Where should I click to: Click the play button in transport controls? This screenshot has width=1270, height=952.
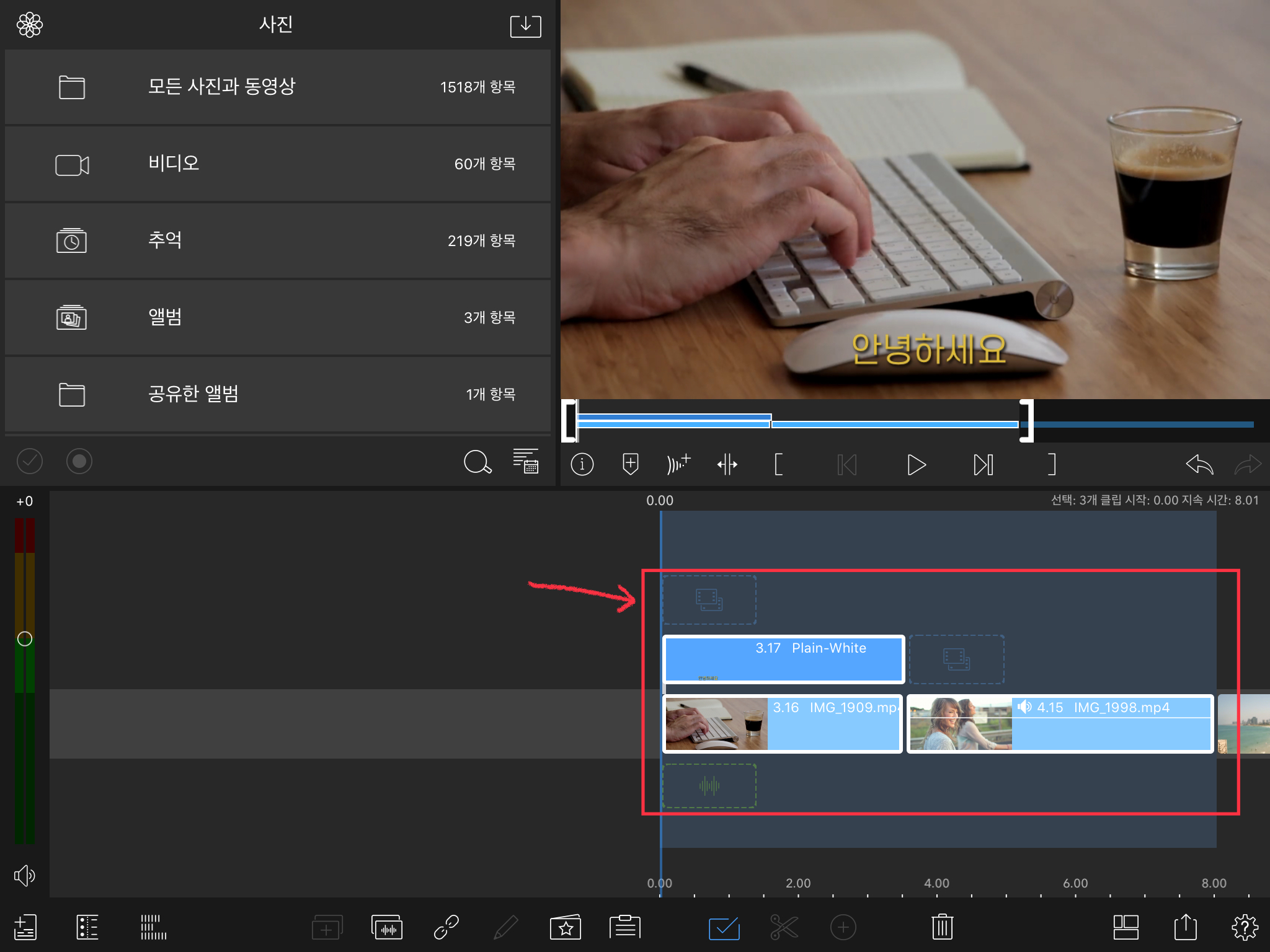[x=916, y=465]
